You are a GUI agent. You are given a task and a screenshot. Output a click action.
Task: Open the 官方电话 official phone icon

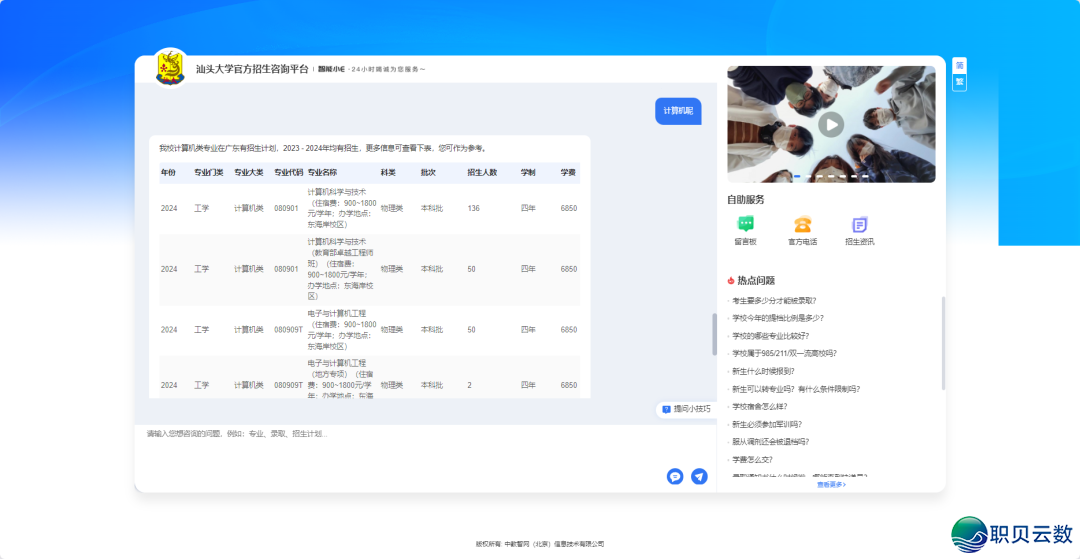point(802,226)
